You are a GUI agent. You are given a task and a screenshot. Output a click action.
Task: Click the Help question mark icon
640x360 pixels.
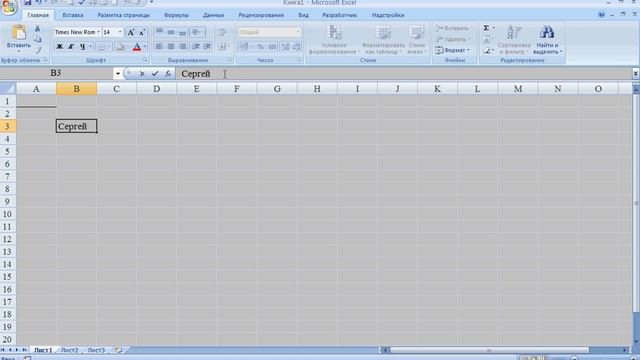click(601, 14)
